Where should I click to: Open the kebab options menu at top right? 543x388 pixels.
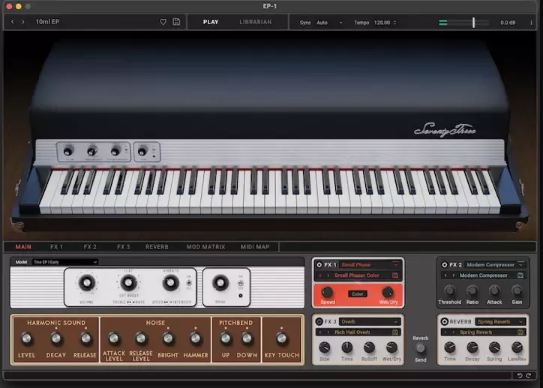[x=531, y=23]
